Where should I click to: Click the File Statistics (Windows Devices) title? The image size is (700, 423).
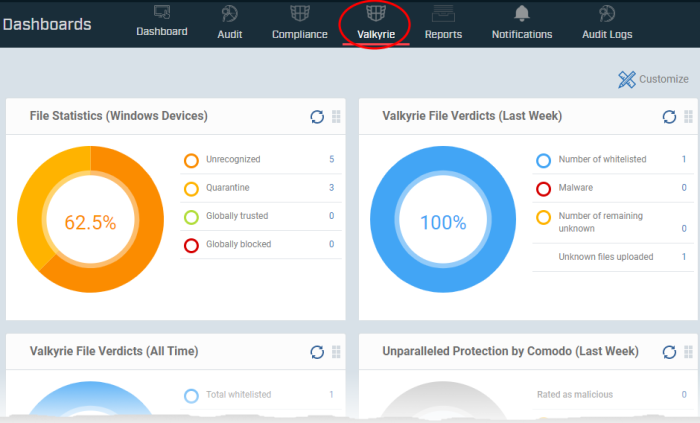point(119,116)
